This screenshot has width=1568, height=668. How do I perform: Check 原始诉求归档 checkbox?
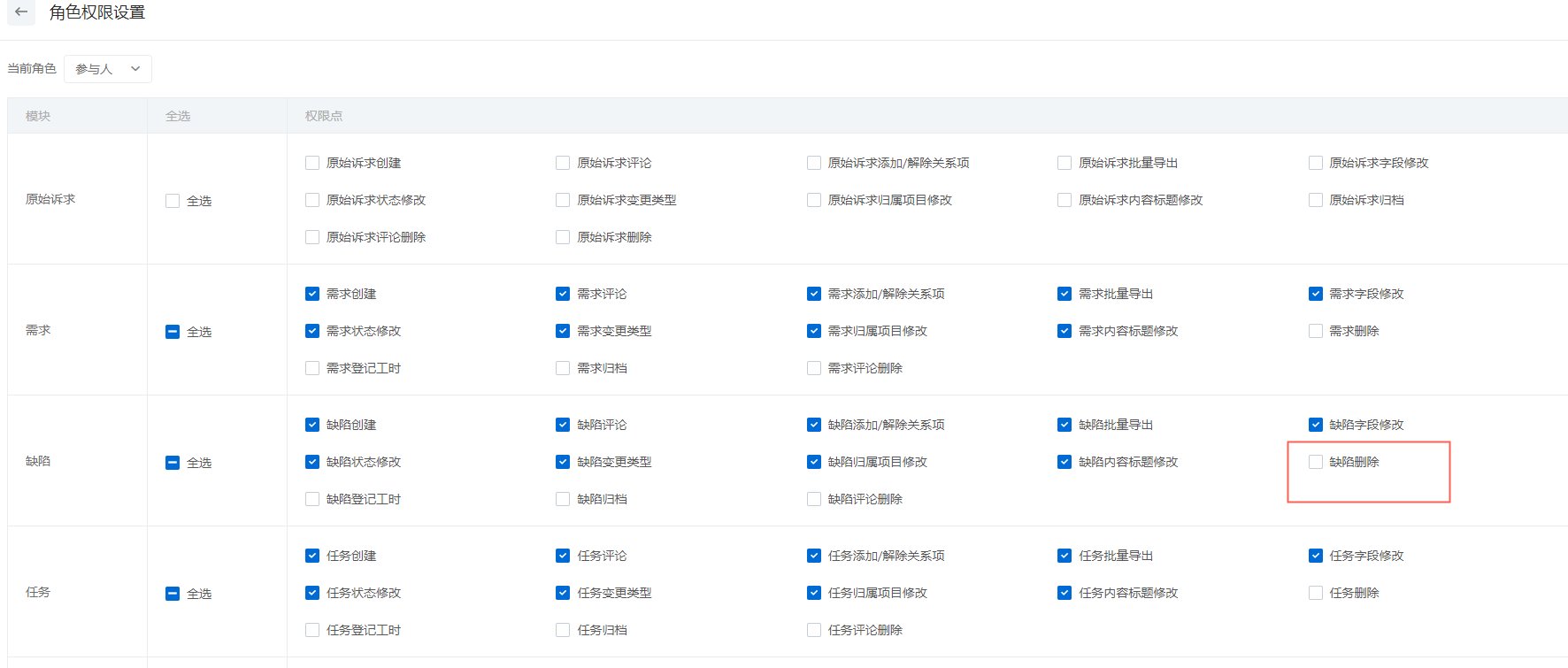1316,200
